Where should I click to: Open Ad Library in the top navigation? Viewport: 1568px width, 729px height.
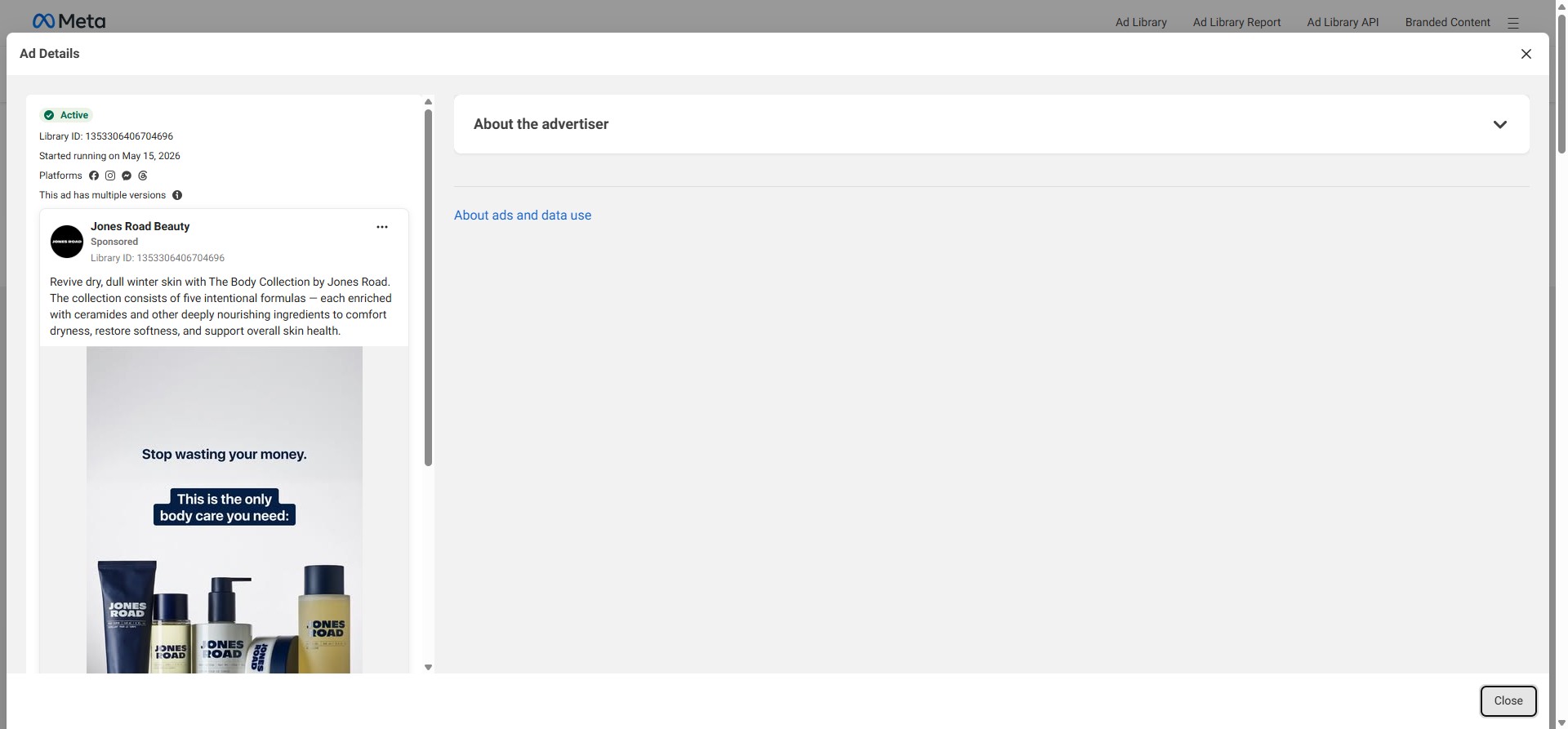pos(1141,22)
